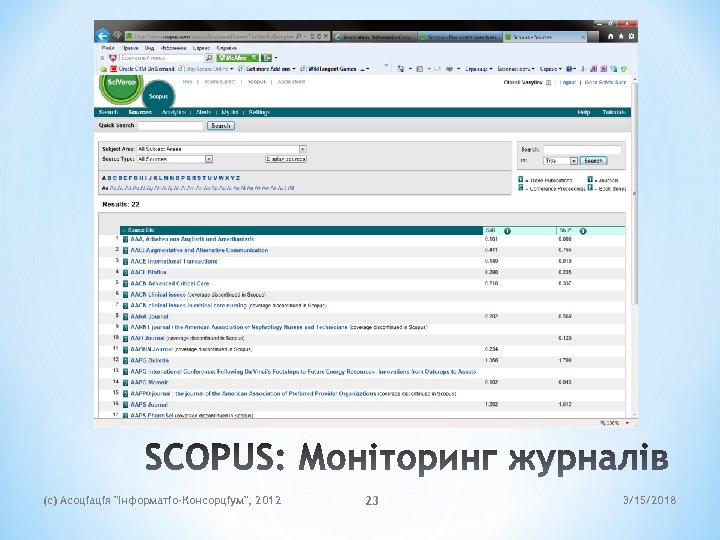Click the Oracle CRM On Demand bookmark icon

tap(113, 69)
